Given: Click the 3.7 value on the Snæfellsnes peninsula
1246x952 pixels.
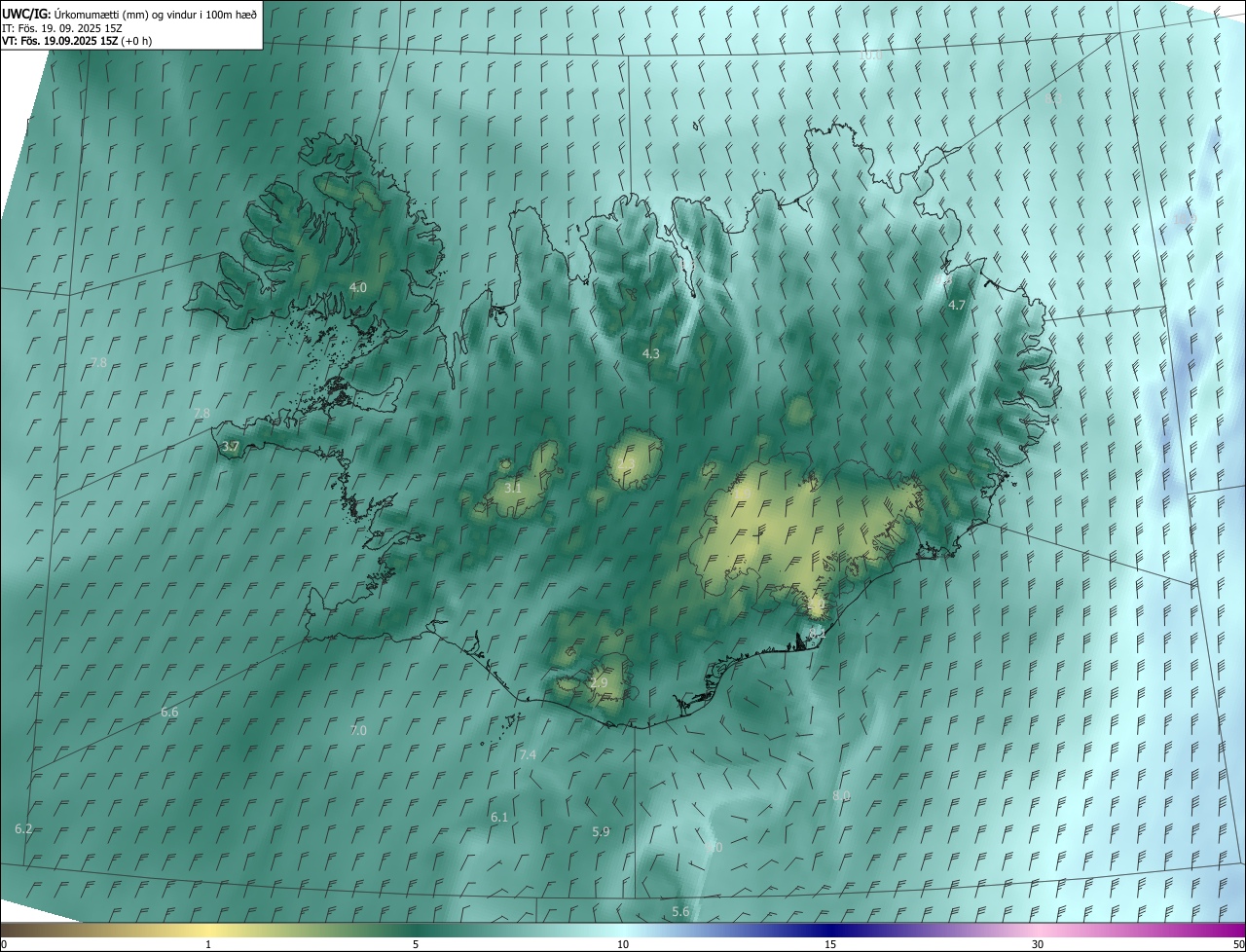Looking at the screenshot, I should (230, 447).
